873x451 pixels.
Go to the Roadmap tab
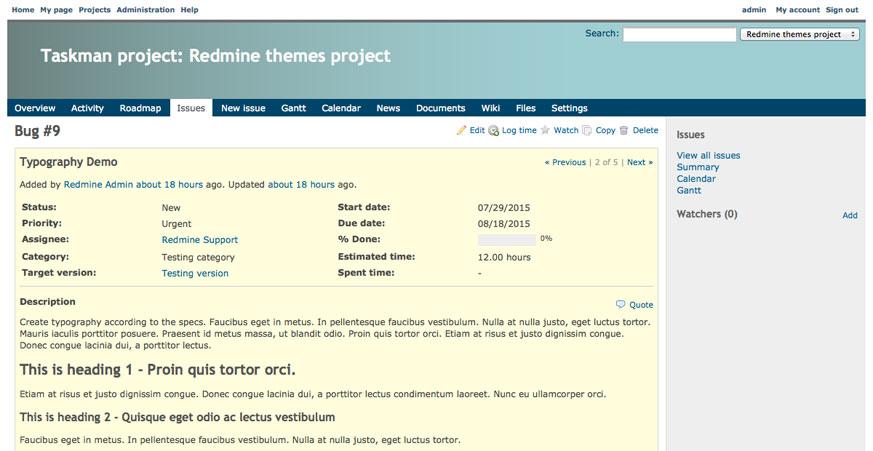coord(140,108)
